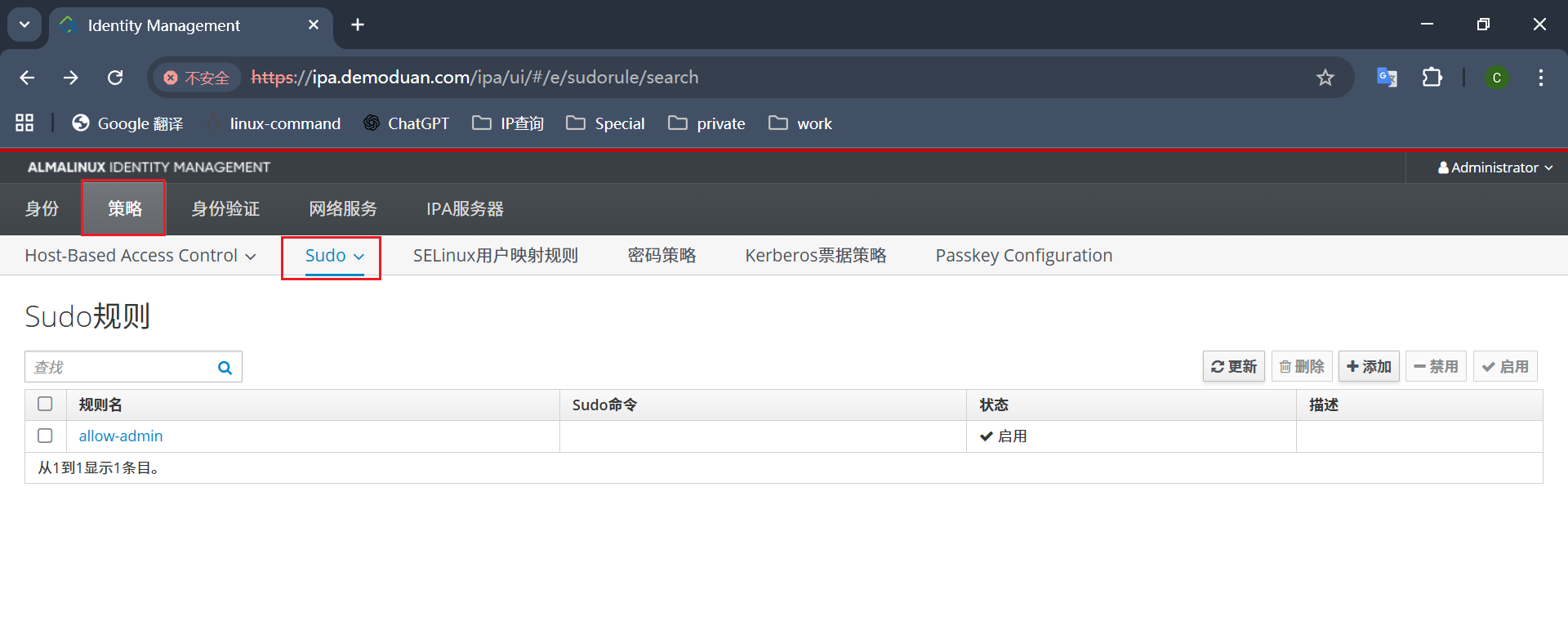Image resolution: width=1568 pixels, height=617 pixels.
Task: Open 密码策略 page
Action: tap(661, 256)
